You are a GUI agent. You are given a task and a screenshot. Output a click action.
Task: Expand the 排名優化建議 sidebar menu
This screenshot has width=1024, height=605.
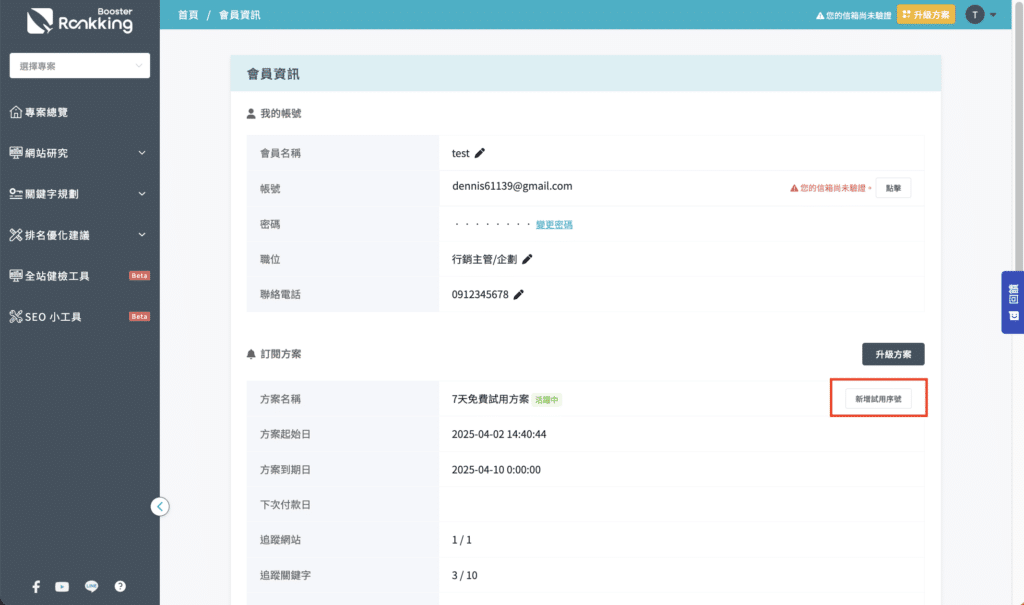(x=80, y=235)
